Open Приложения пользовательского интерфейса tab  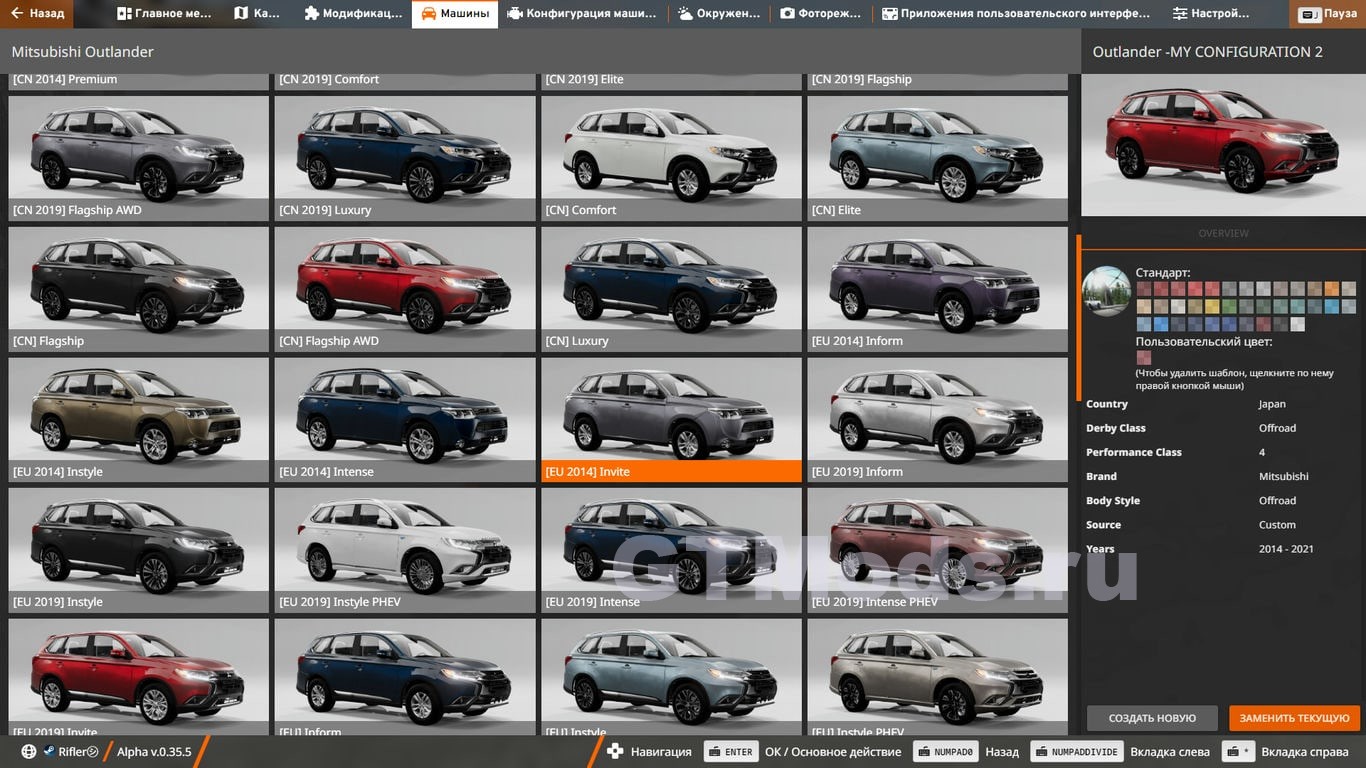tap(1015, 14)
